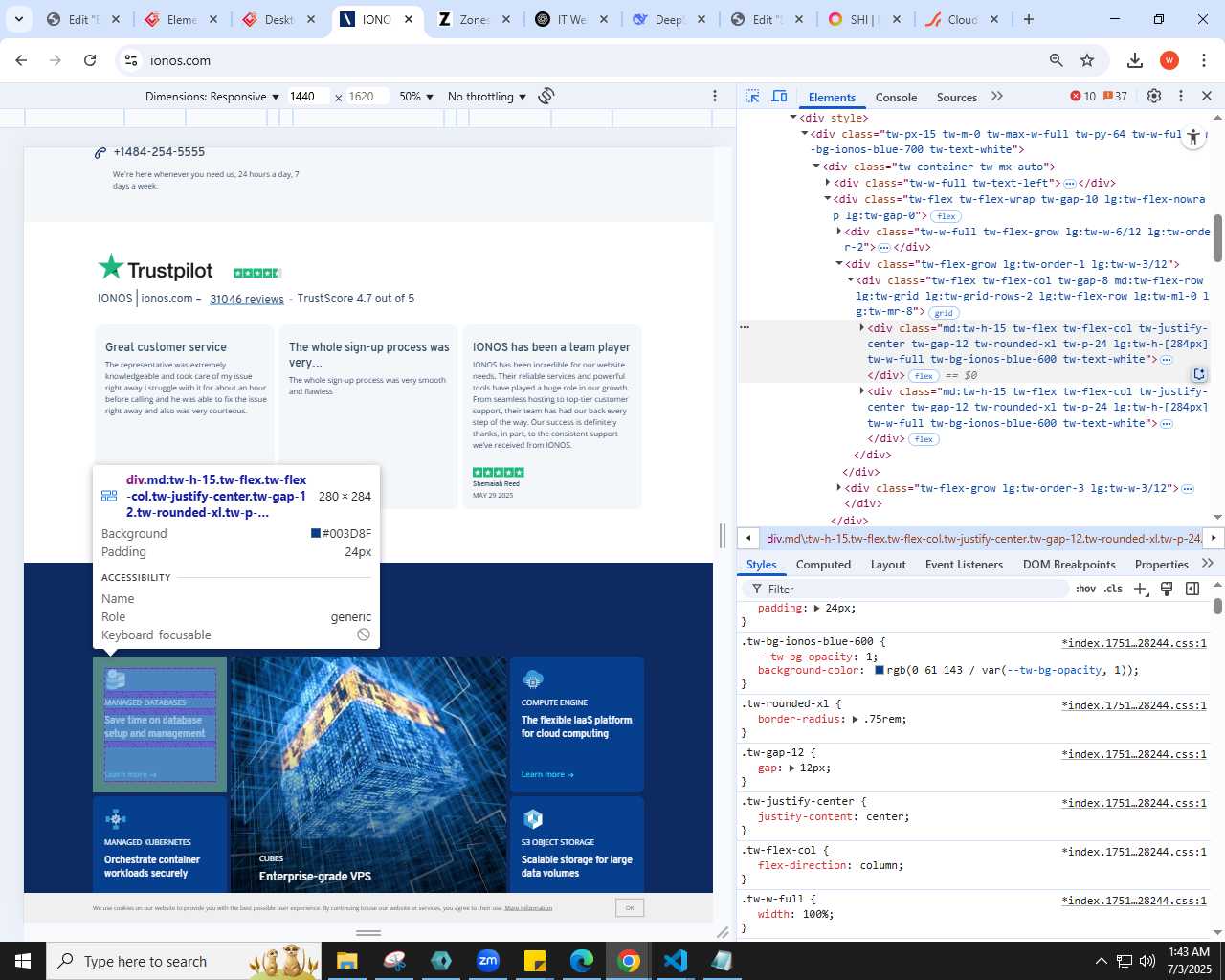The image size is (1225, 980).
Task: Show more styles sidebar tabs chevron
Action: click(1208, 564)
